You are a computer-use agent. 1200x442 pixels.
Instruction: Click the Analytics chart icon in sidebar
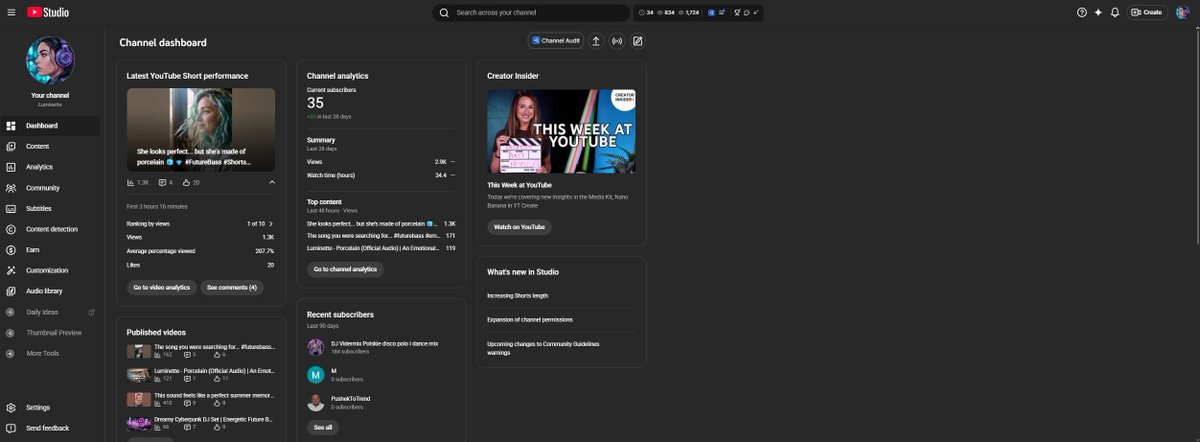tap(11, 167)
